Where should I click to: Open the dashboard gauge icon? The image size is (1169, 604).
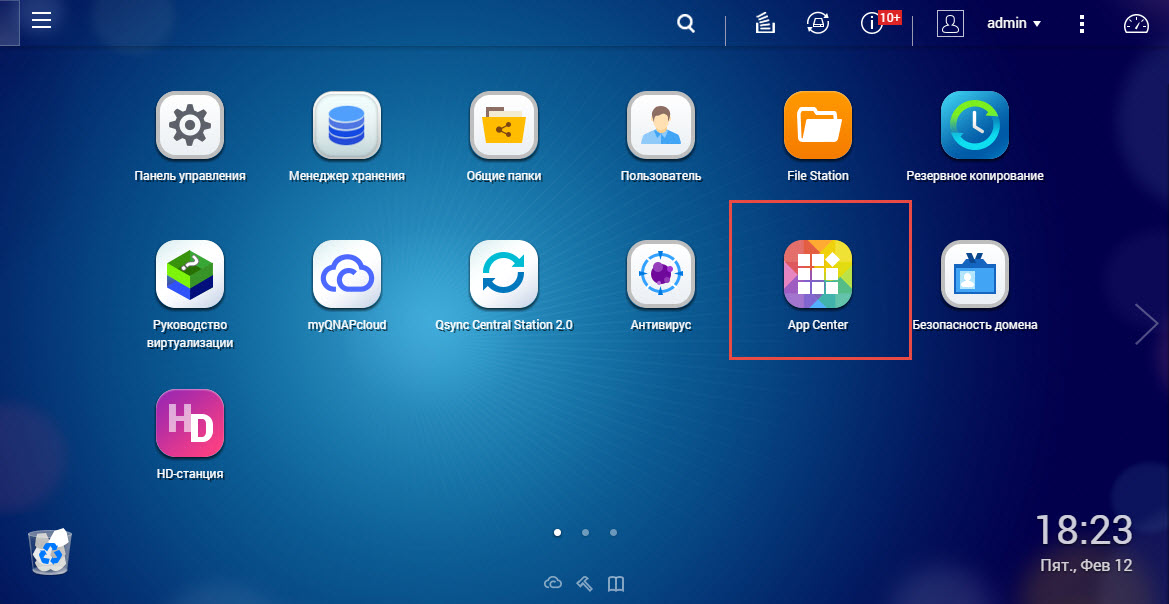pyautogui.click(x=1136, y=24)
